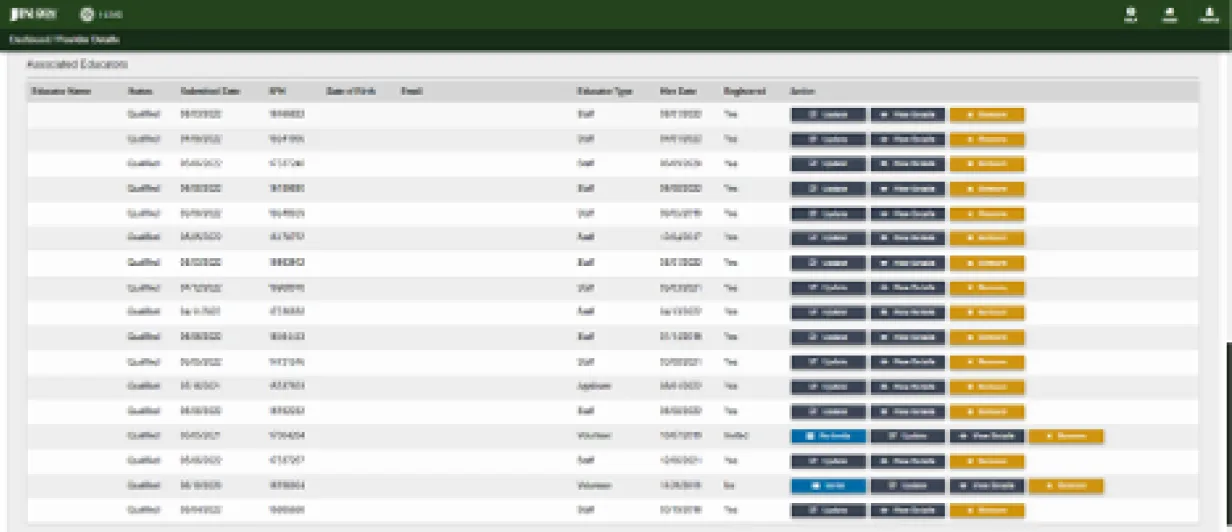Open the Home icon in header

(1169, 14)
